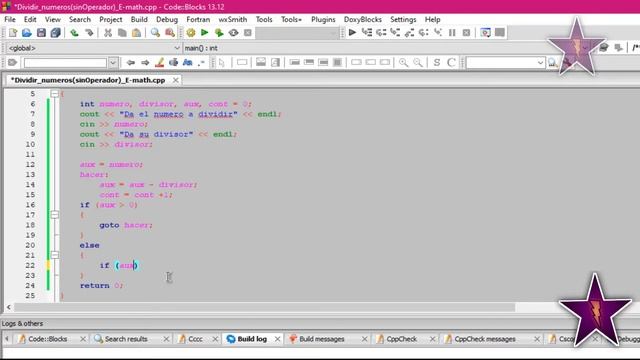Open a file using the folder icon
This screenshot has height=360, width=640.
click(x=27, y=33)
